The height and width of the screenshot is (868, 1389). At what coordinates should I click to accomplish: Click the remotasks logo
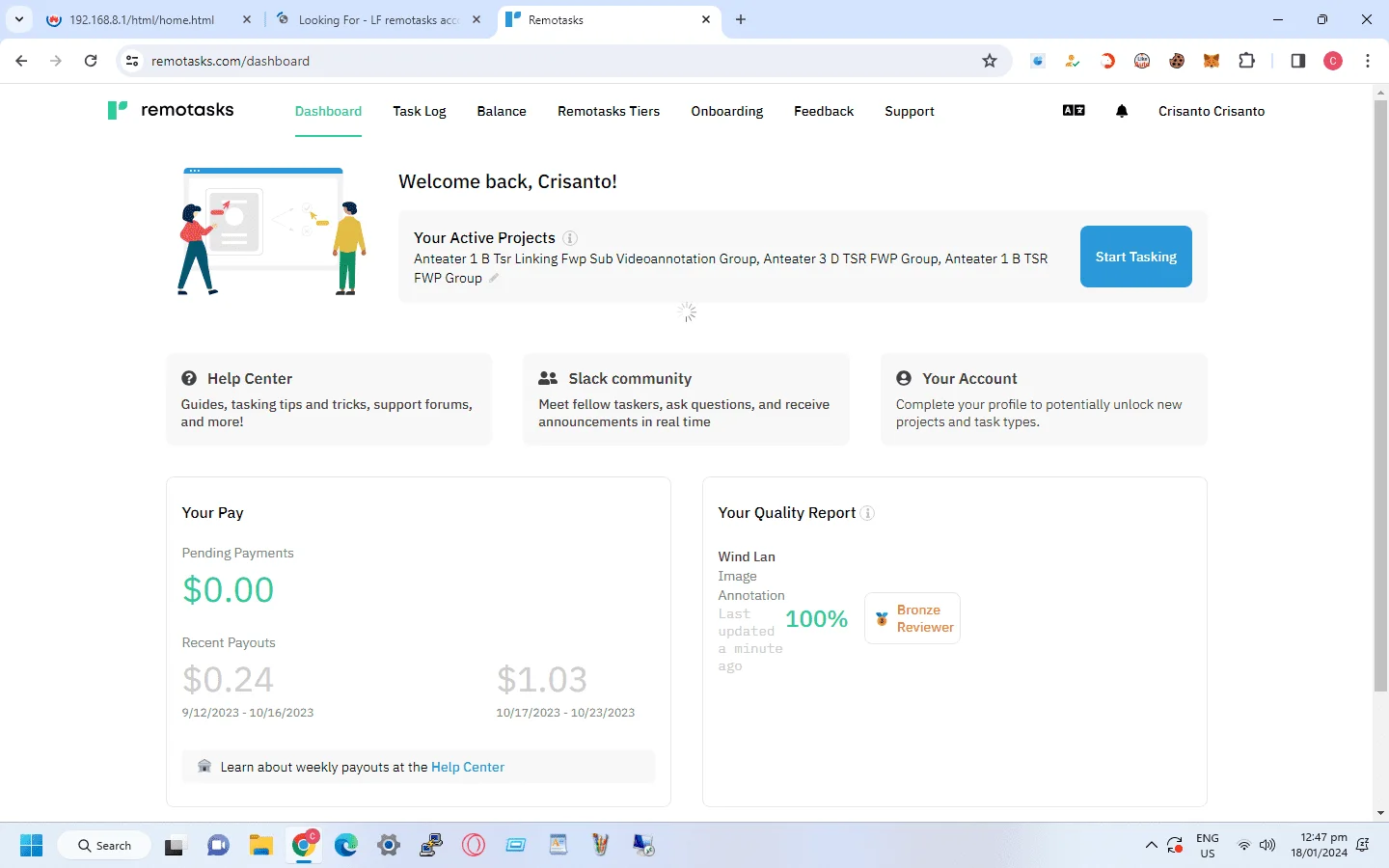coord(171,110)
